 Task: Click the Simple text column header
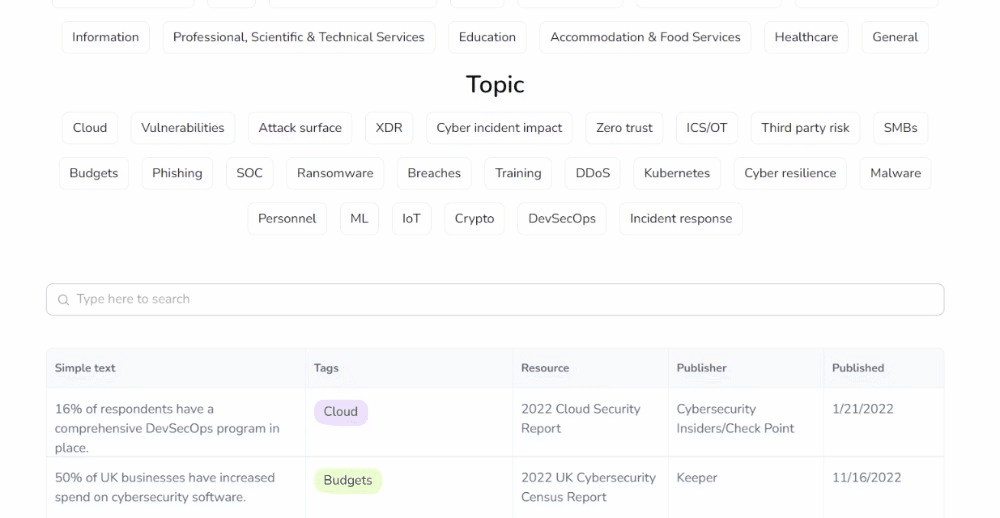[x=85, y=368]
